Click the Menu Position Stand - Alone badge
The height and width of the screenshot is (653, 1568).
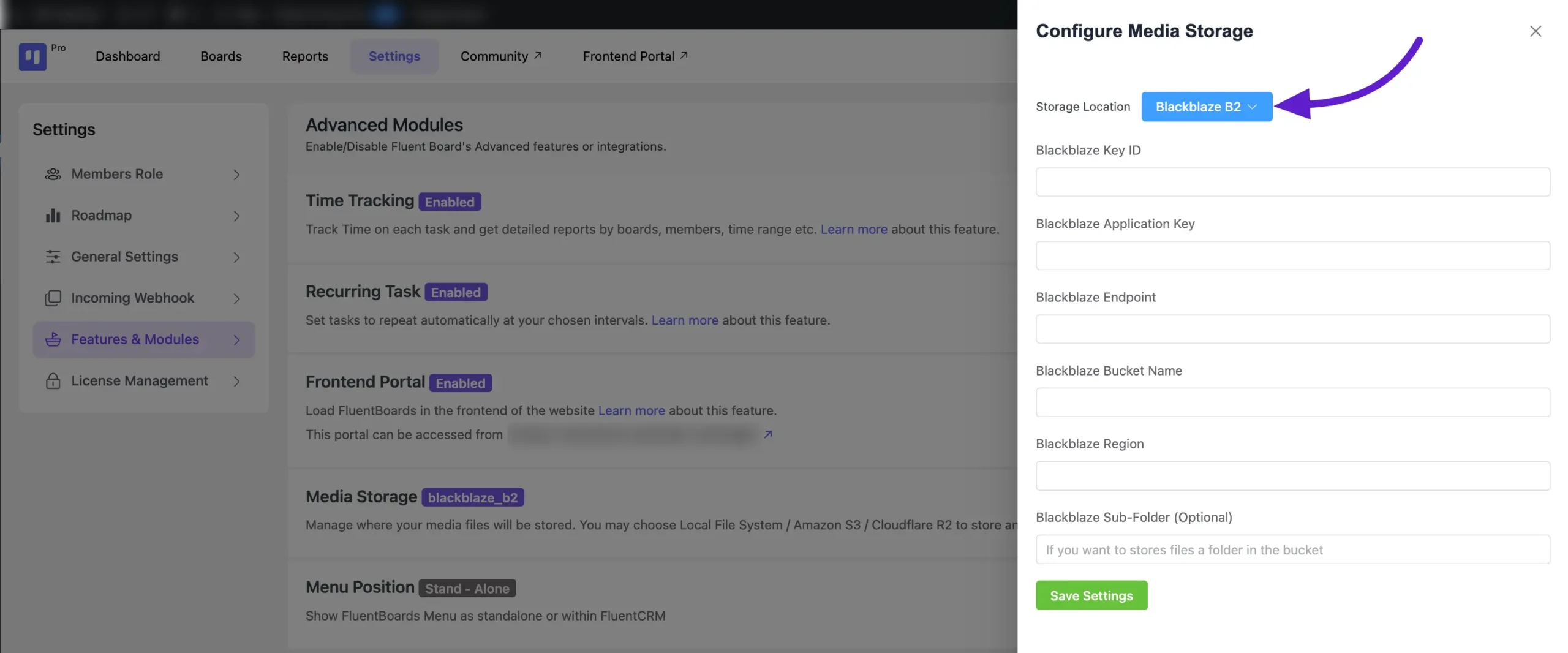pyautogui.click(x=467, y=588)
